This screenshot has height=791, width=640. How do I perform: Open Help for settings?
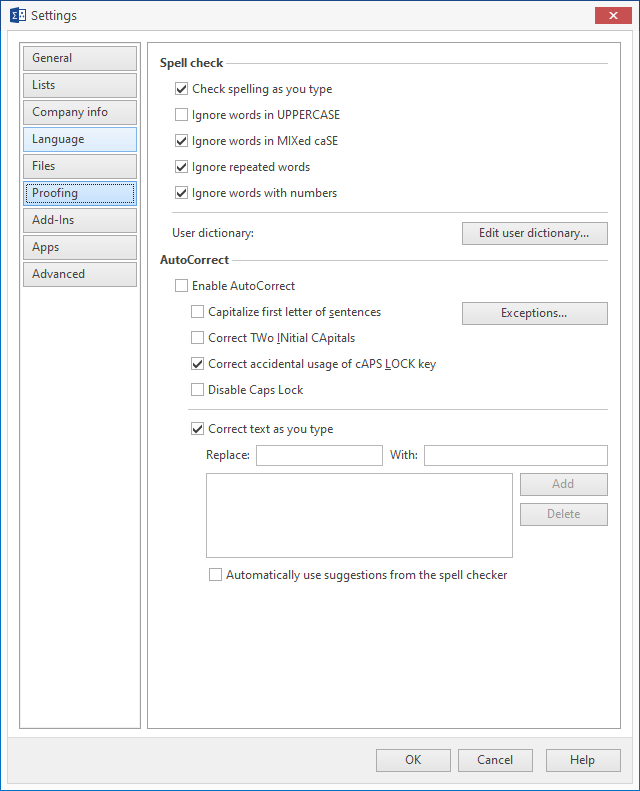(583, 760)
